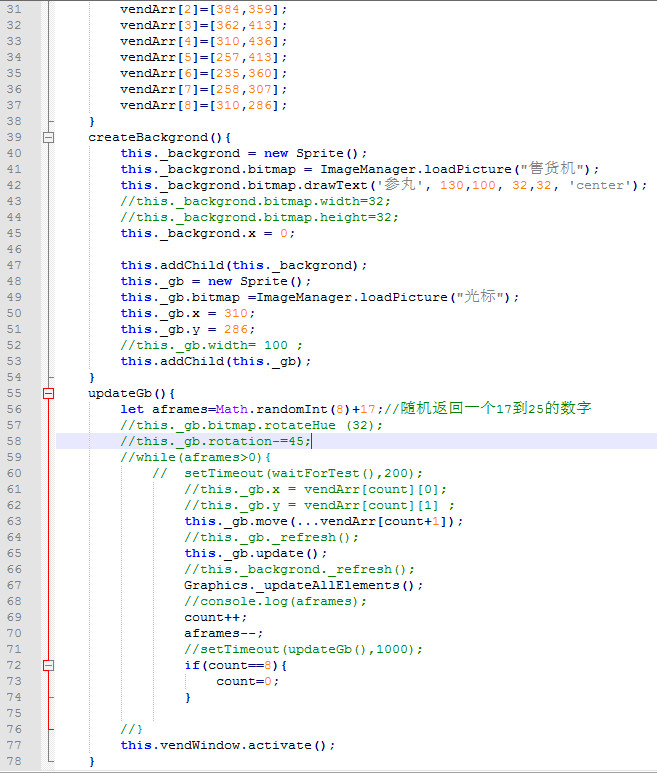Click 'count++;' line
Image resolution: width=657 pixels, height=773 pixels.
click(x=216, y=617)
